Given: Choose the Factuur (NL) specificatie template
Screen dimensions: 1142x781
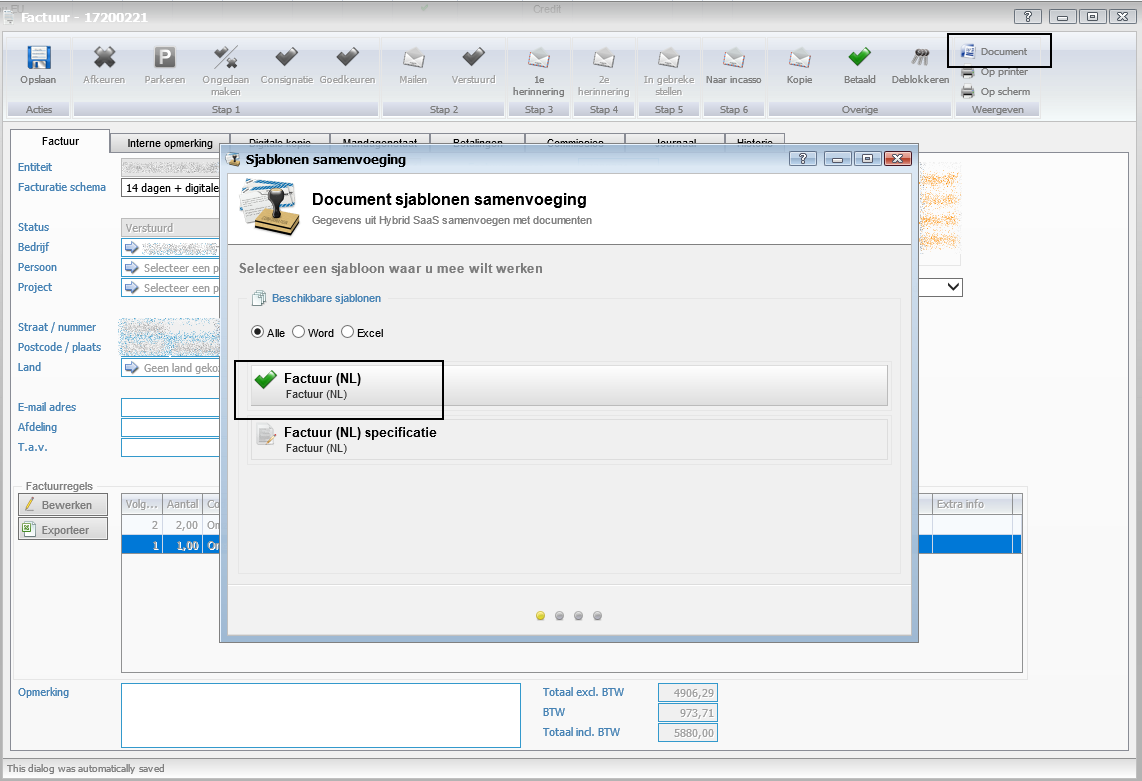Looking at the screenshot, I should 569,440.
